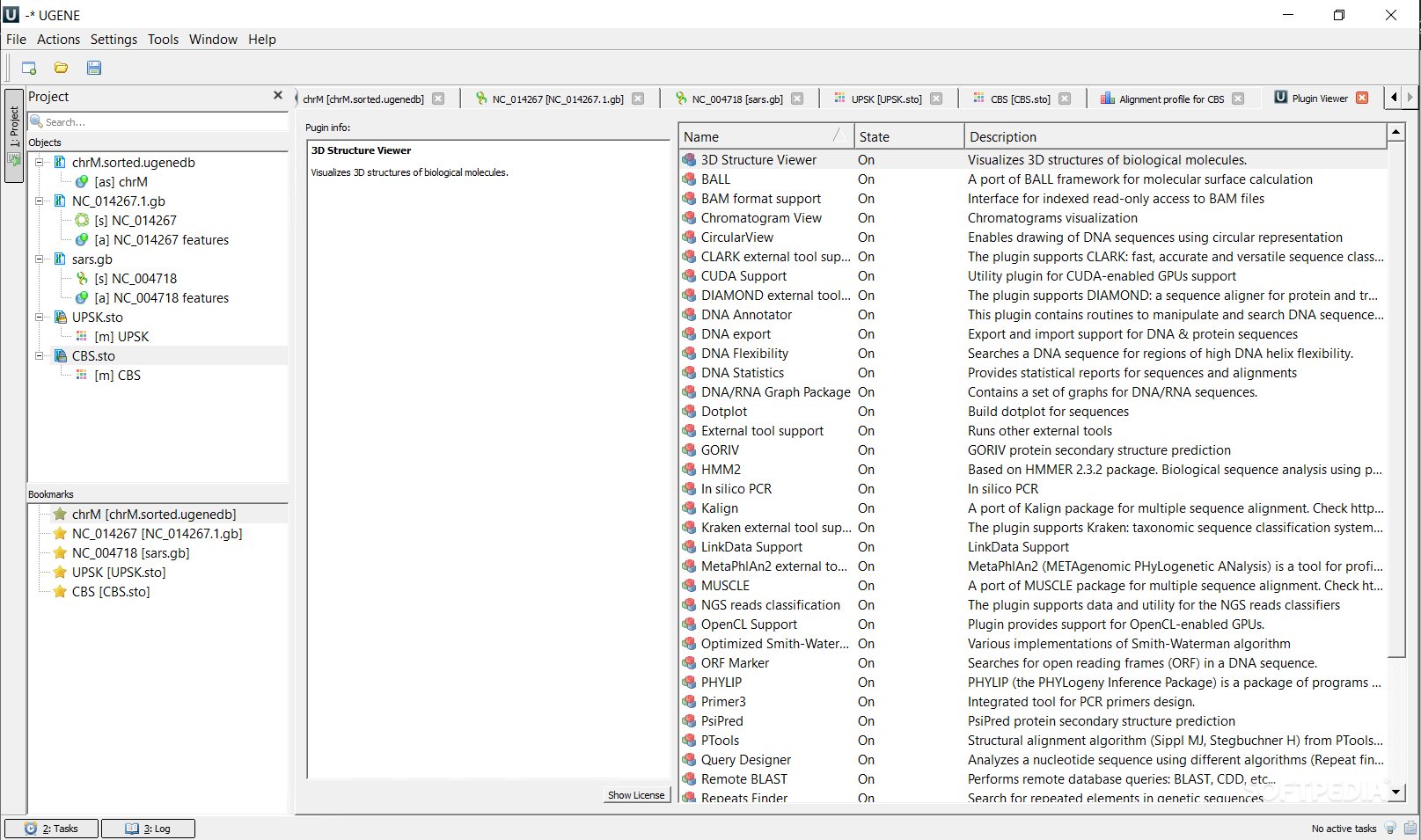Screen dimensions: 1421x840
Task: Open the Tools menu
Action: click(163, 40)
